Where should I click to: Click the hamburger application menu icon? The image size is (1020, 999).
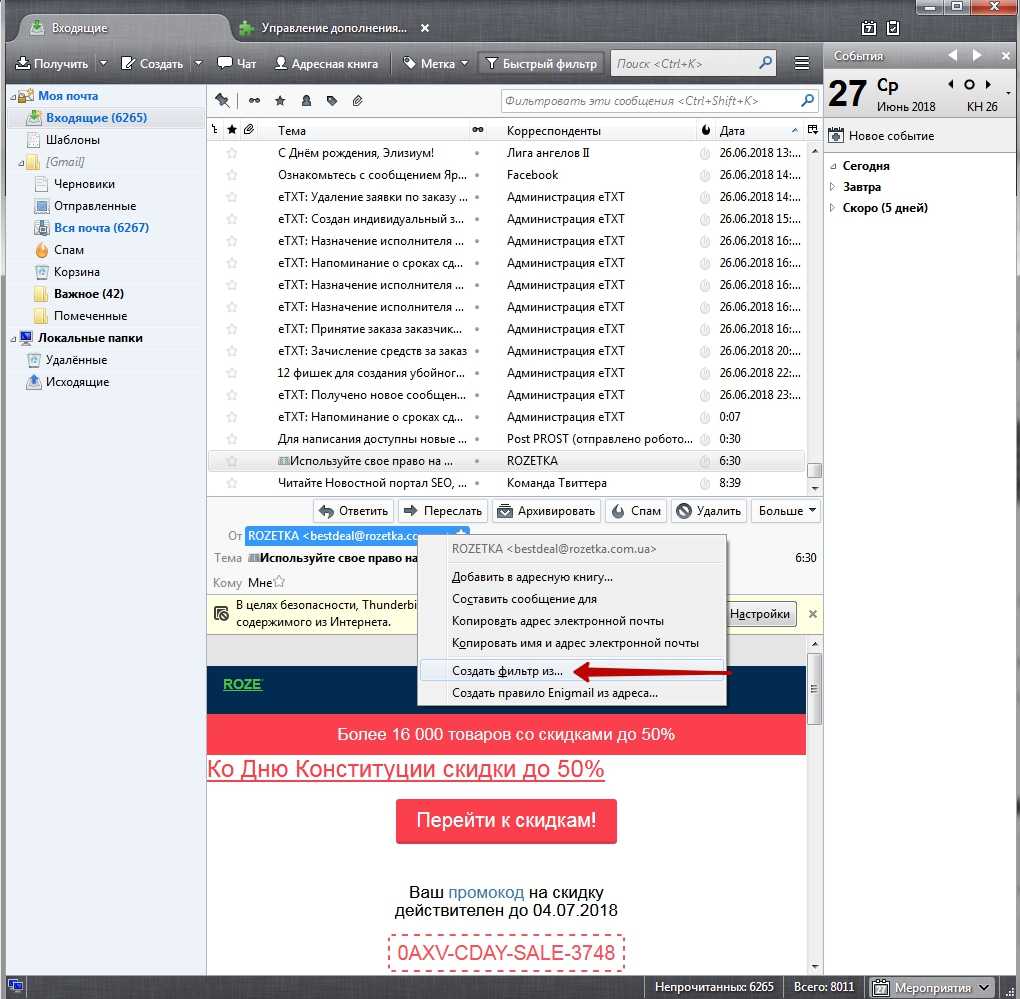point(801,63)
